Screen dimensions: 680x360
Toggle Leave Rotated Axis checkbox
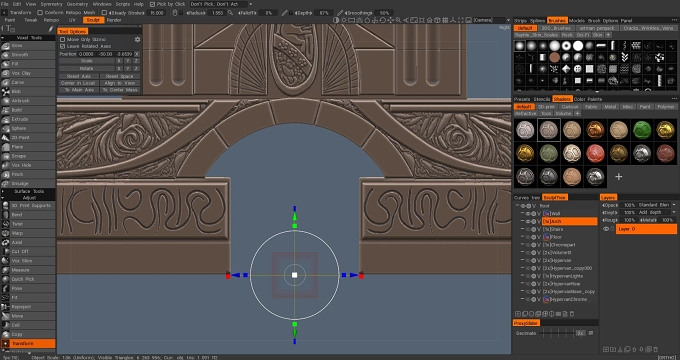click(62, 46)
